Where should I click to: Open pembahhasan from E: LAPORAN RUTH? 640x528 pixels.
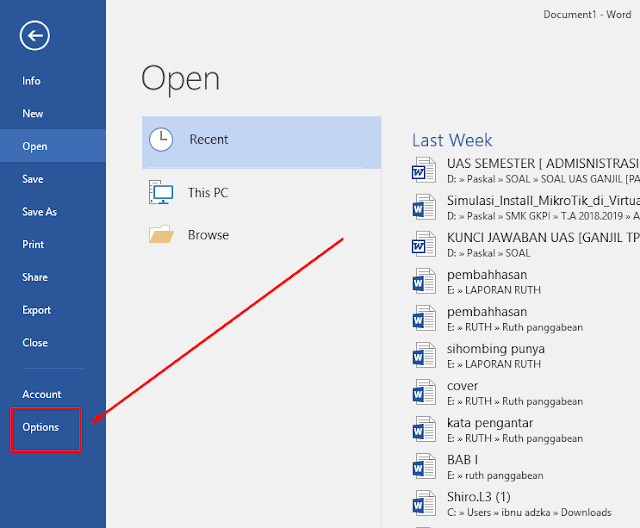[x=487, y=275]
